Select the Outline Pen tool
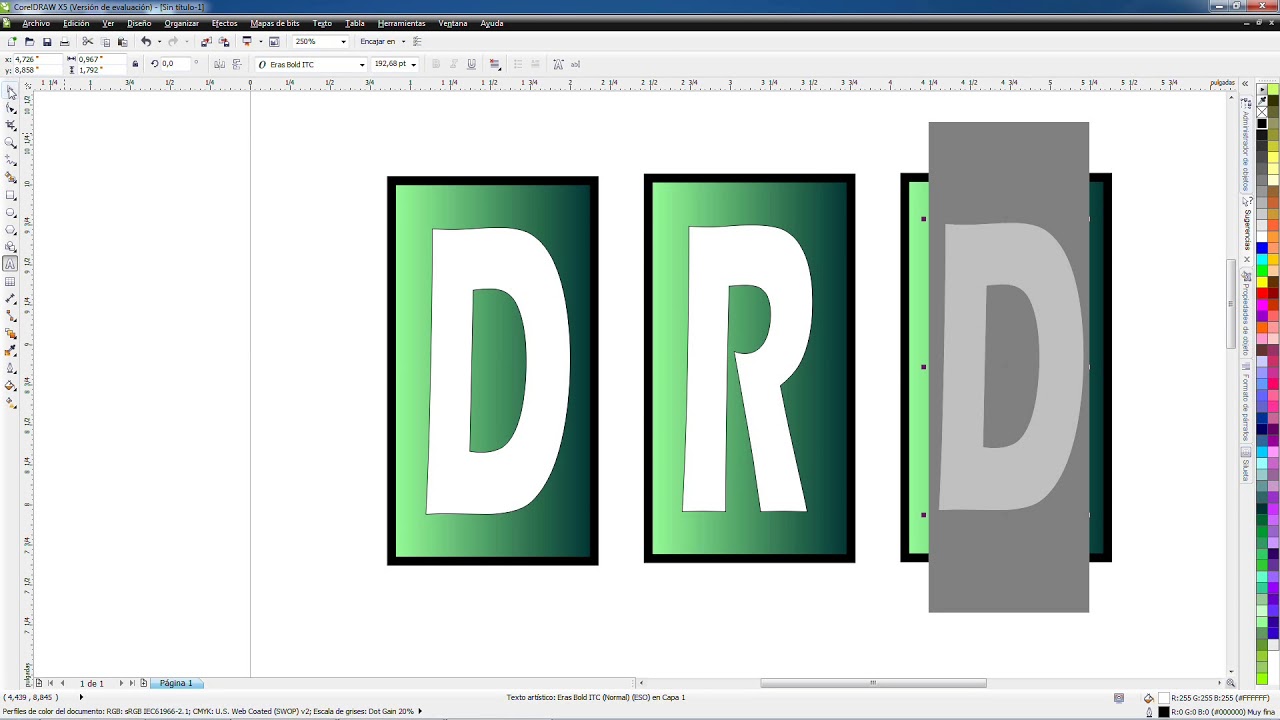The height and width of the screenshot is (720, 1280). pos(11,368)
